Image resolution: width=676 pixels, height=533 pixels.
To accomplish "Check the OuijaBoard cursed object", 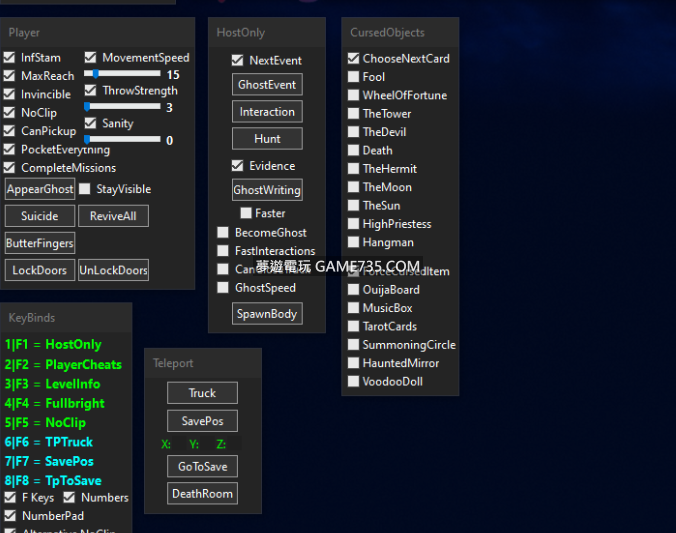I will pos(353,290).
